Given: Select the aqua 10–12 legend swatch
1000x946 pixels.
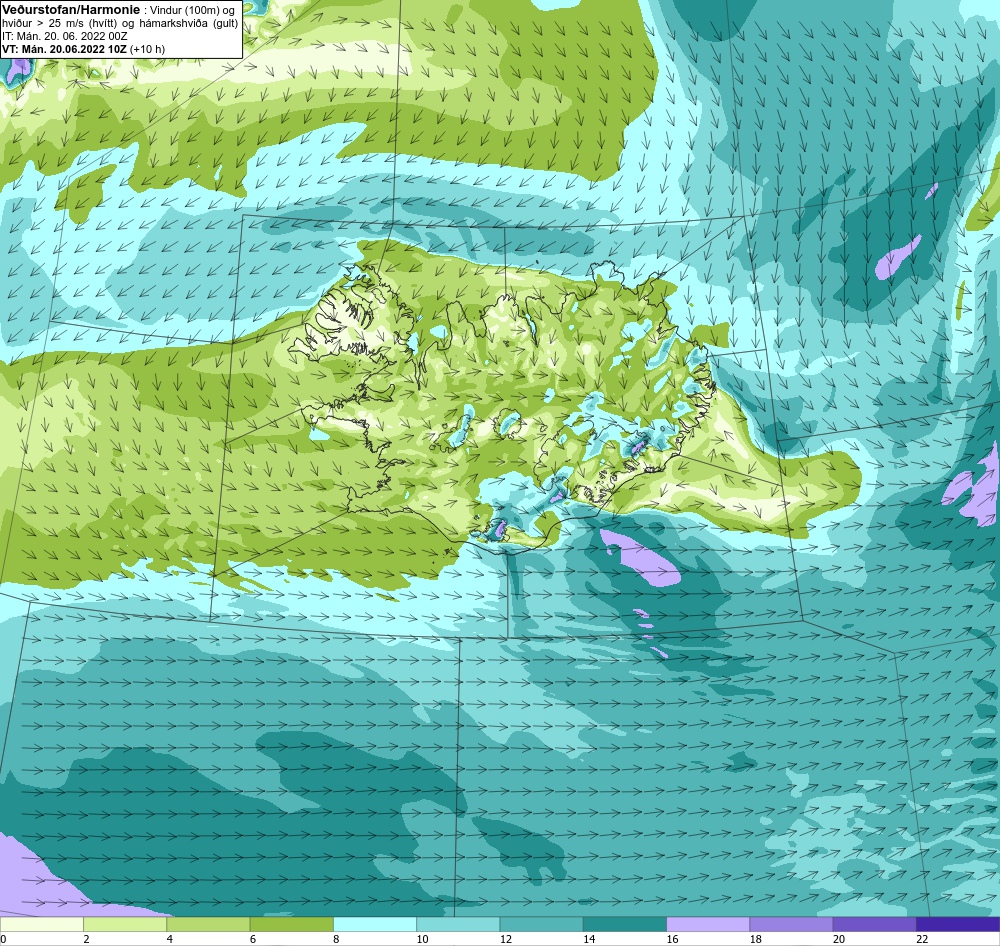Looking at the screenshot, I should coord(458,924).
